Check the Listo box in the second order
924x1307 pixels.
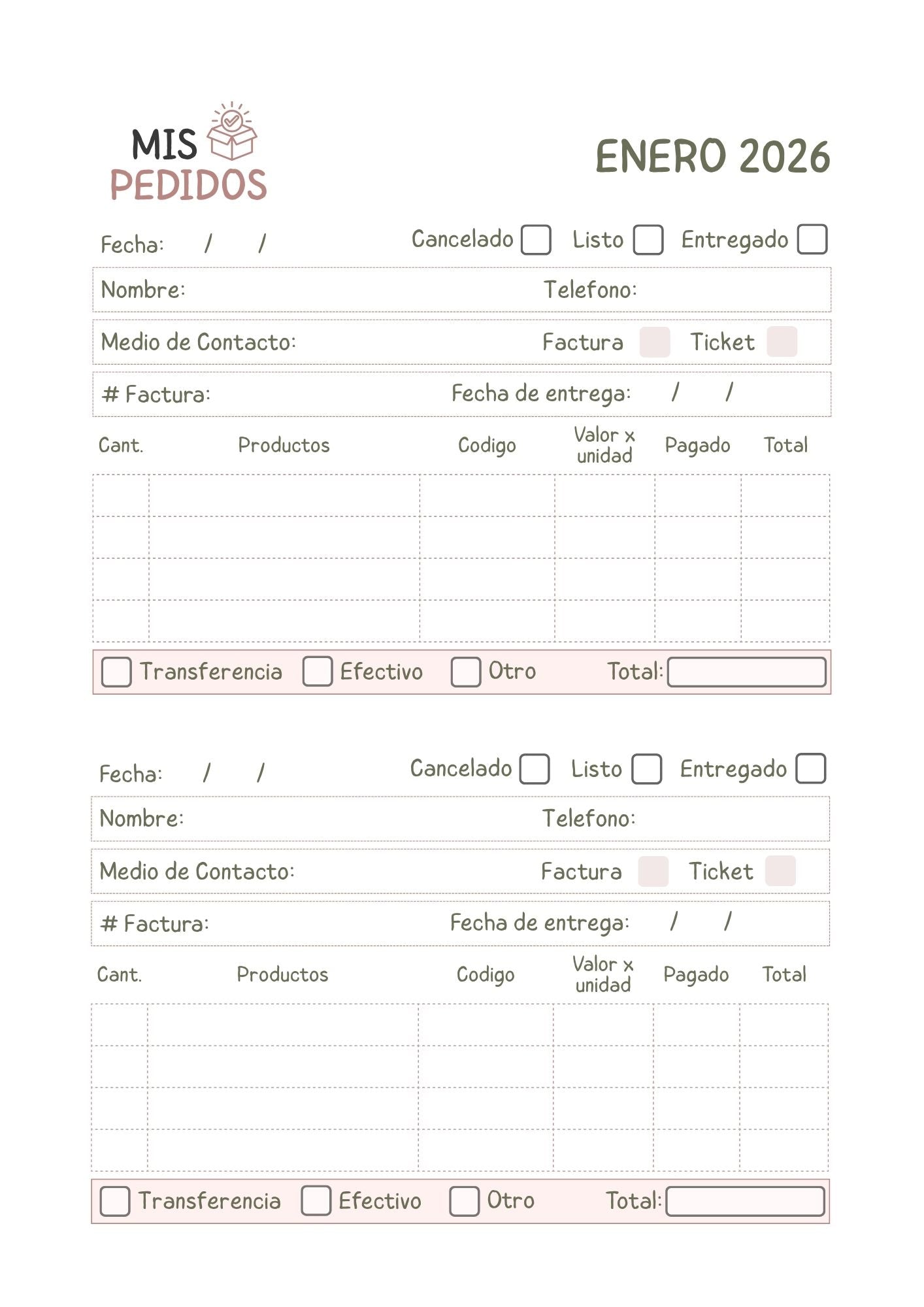click(x=647, y=769)
